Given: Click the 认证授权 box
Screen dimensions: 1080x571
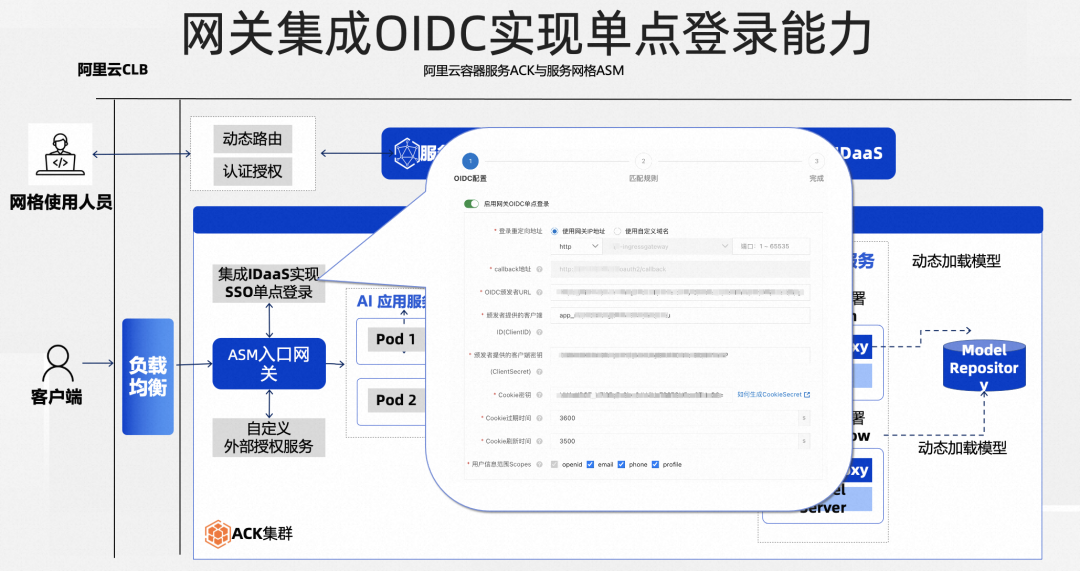Looking at the screenshot, I should point(253,172).
